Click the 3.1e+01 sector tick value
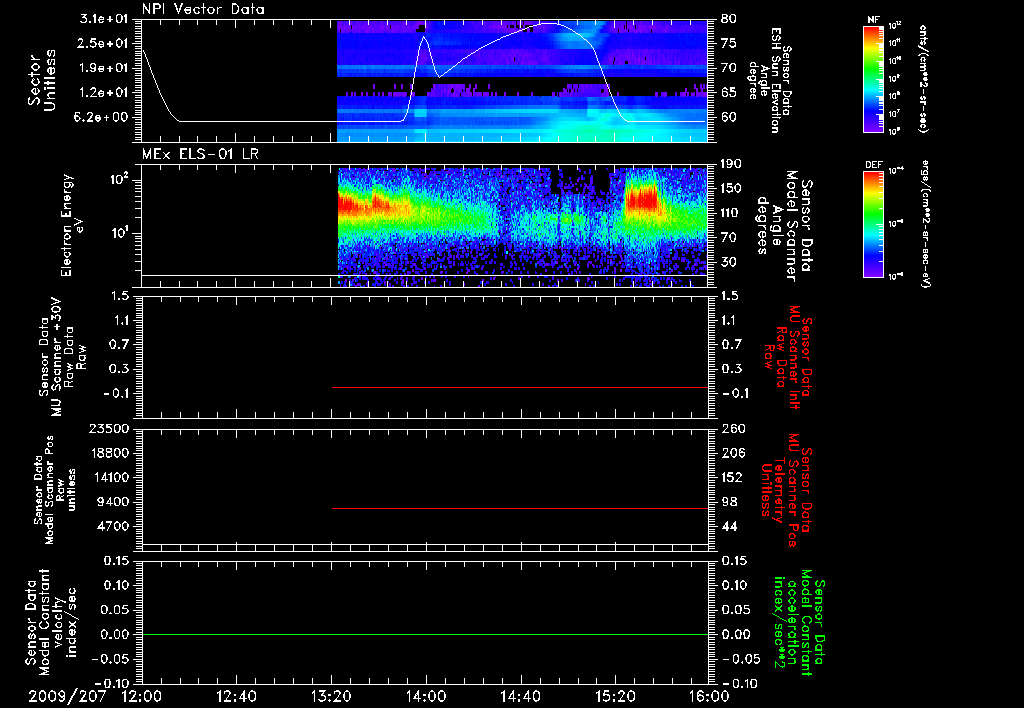This screenshot has width=1024, height=708. point(103,19)
